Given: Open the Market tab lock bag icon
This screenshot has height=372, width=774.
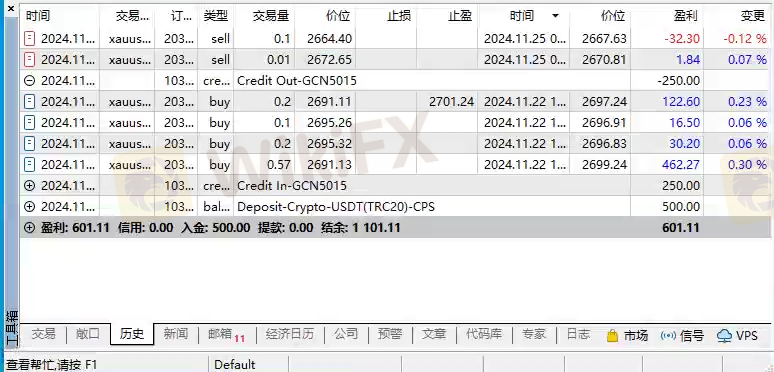Looking at the screenshot, I should pyautogui.click(x=612, y=335).
